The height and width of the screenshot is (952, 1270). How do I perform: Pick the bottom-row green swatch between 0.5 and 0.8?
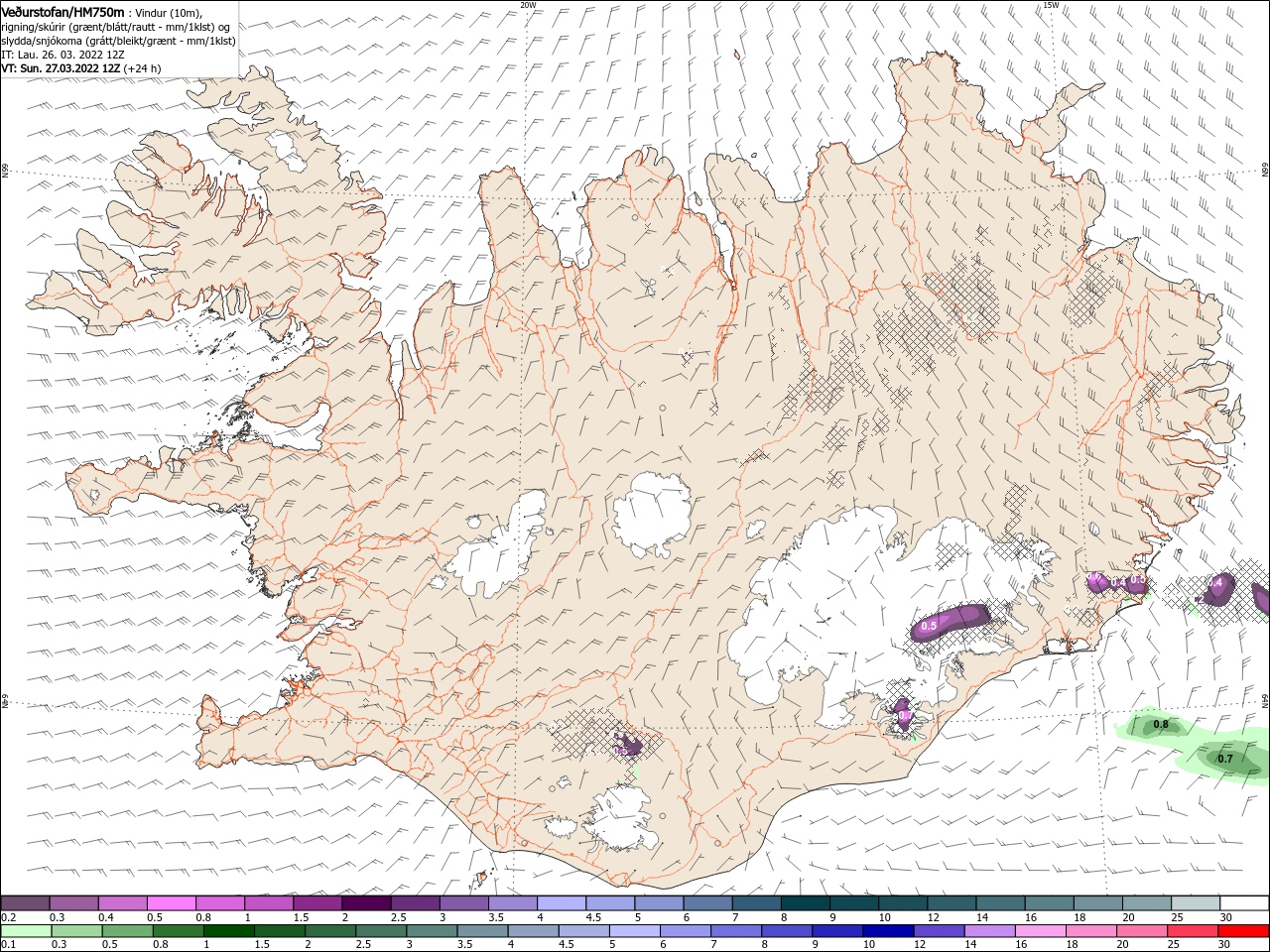point(128,931)
